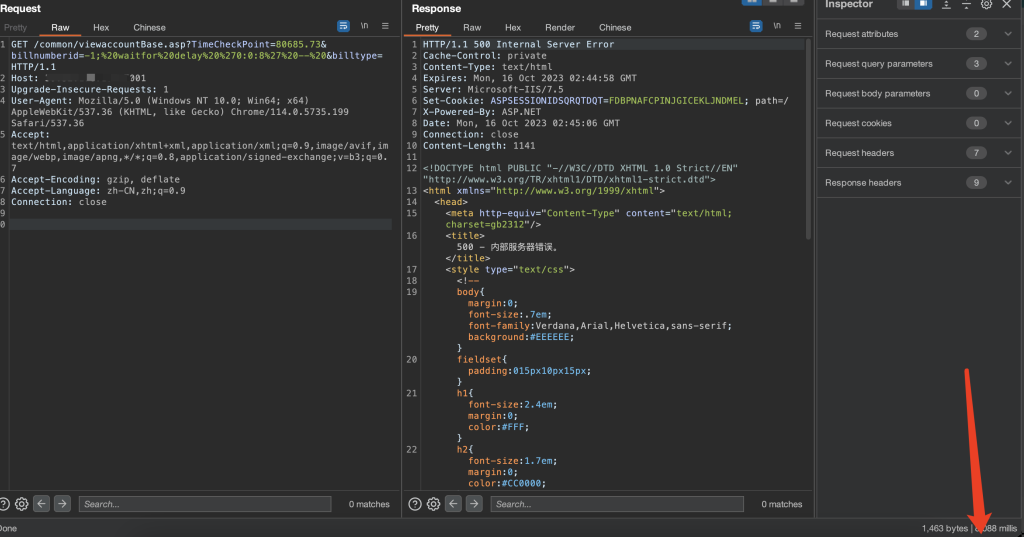This screenshot has width=1024, height=537.
Task: Close the Inspector panel
Action: pos(1006,4)
